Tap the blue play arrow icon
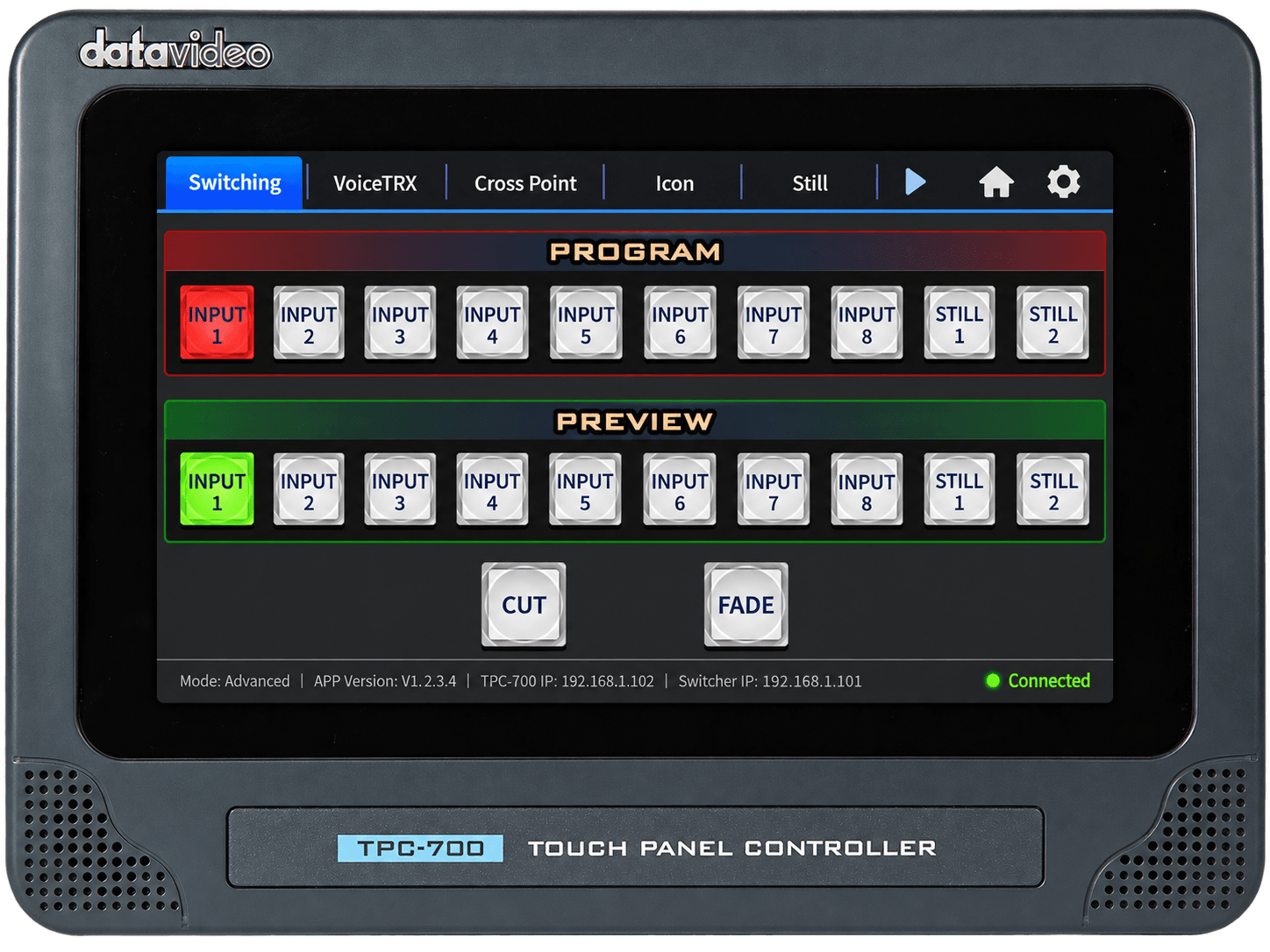Screen dimensions: 1270x952 coord(915,182)
